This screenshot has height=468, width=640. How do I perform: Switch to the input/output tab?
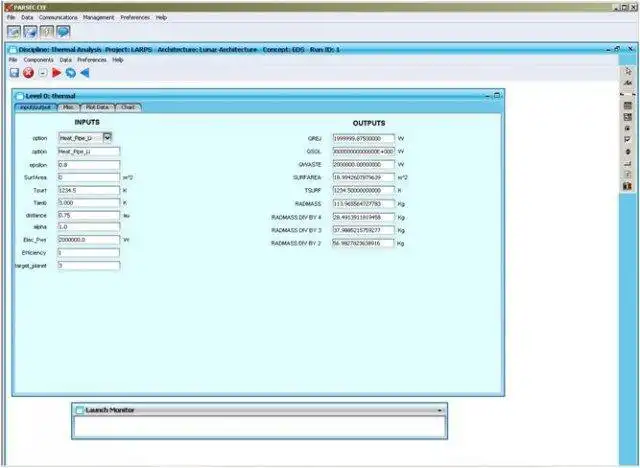(x=36, y=107)
